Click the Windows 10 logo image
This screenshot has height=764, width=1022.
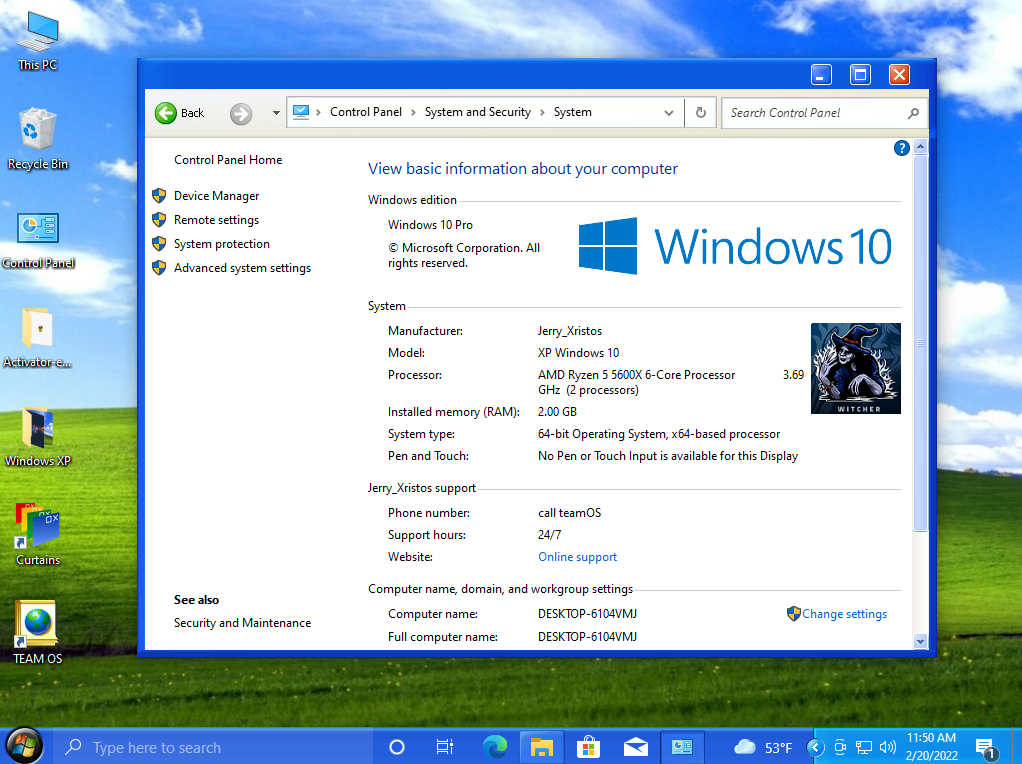click(735, 246)
